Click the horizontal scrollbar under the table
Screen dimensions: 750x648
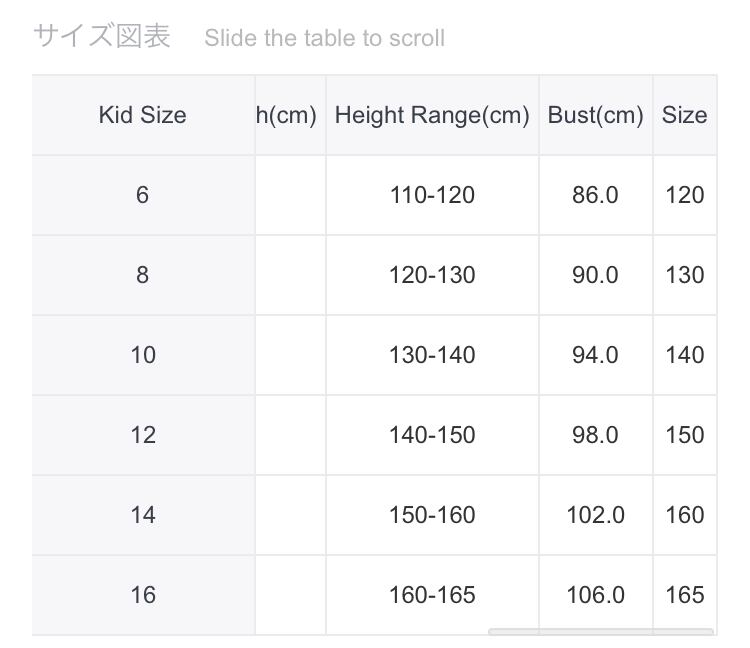point(600,631)
